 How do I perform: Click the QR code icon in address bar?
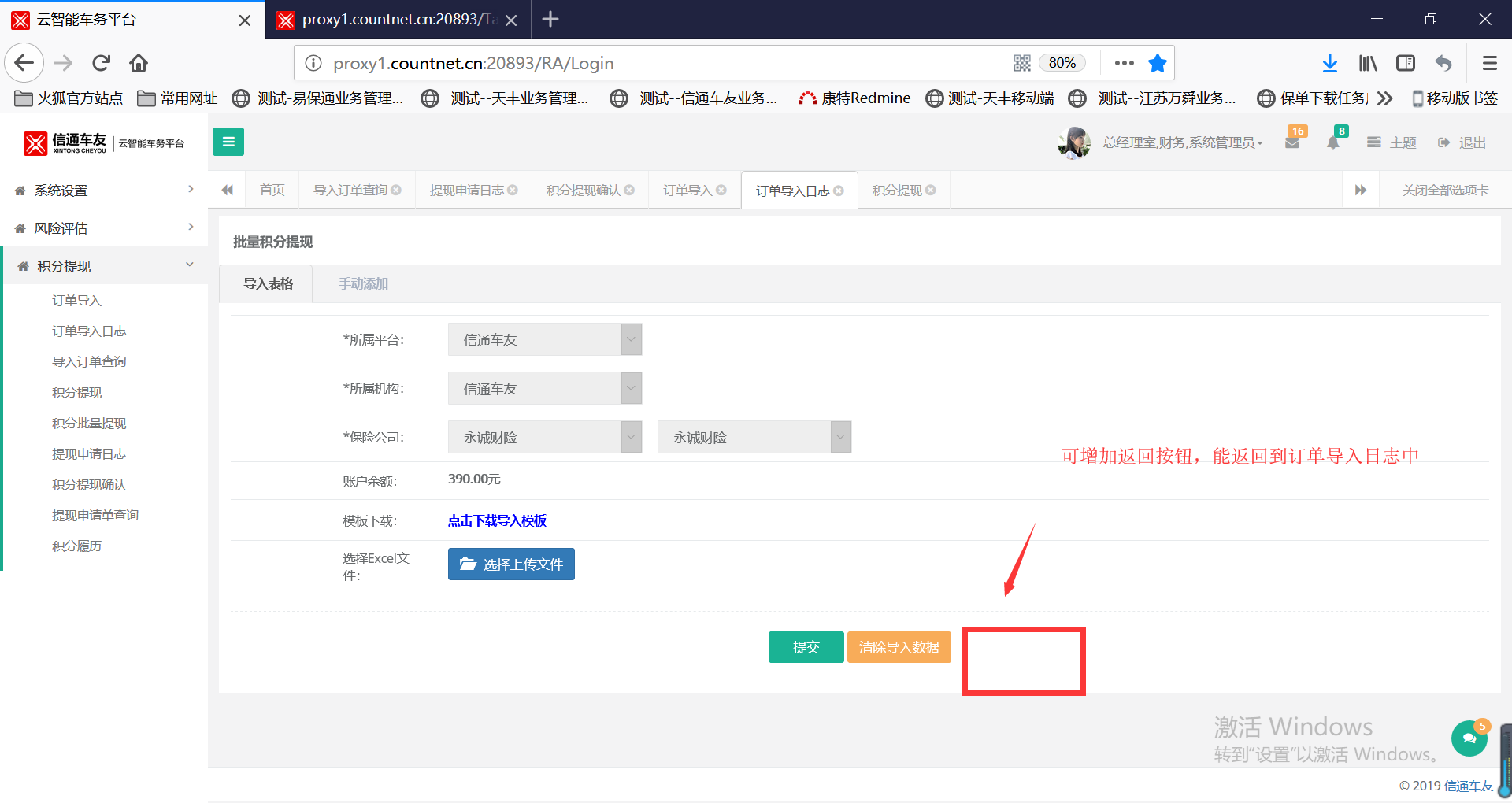click(1021, 63)
